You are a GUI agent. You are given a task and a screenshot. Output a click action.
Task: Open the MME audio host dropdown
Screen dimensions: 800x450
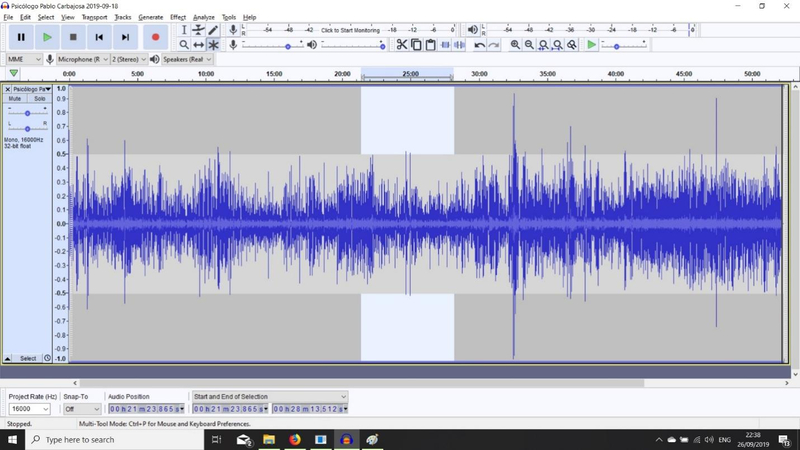click(24, 59)
